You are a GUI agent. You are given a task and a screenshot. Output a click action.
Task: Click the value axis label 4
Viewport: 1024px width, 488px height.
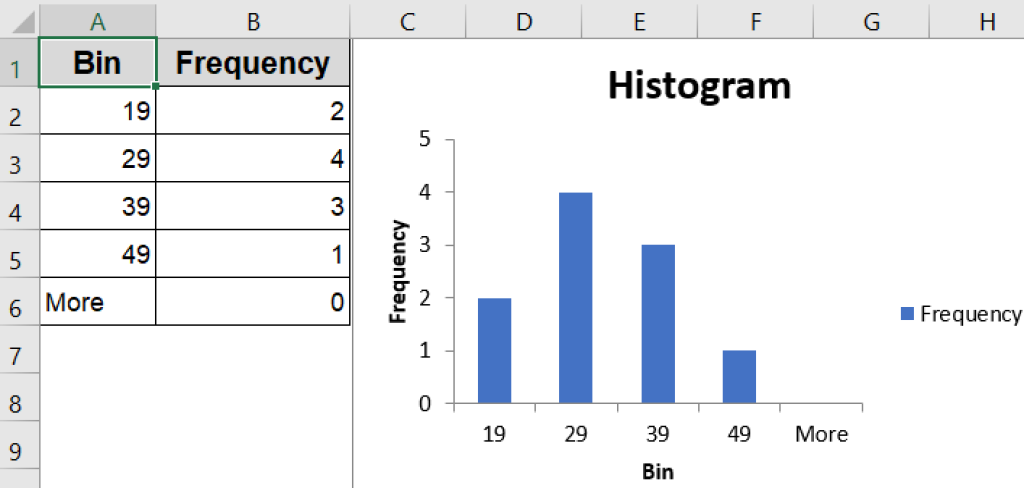click(425, 192)
